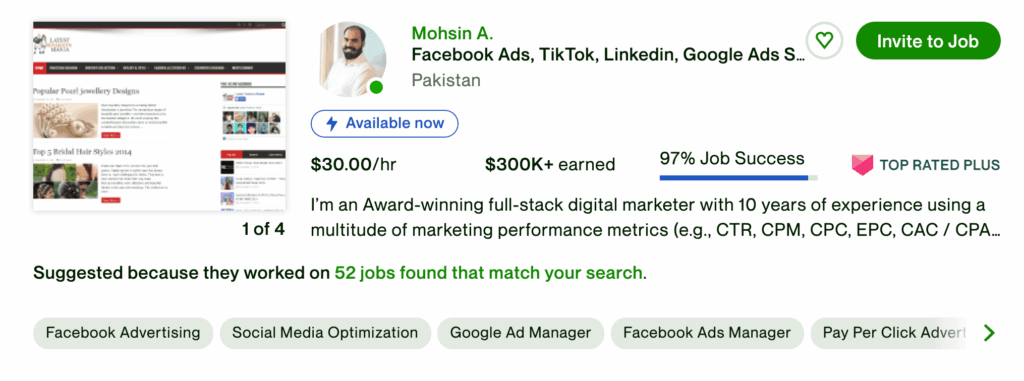Click the Invite to Job button
This screenshot has height=381, width=1024.
coord(927,41)
